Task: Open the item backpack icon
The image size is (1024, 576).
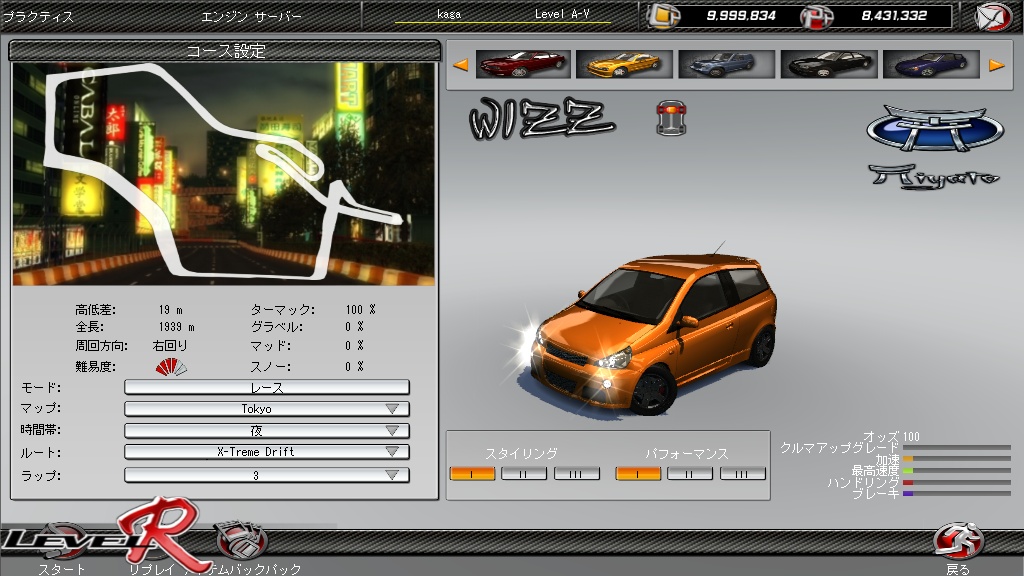Action: 240,539
